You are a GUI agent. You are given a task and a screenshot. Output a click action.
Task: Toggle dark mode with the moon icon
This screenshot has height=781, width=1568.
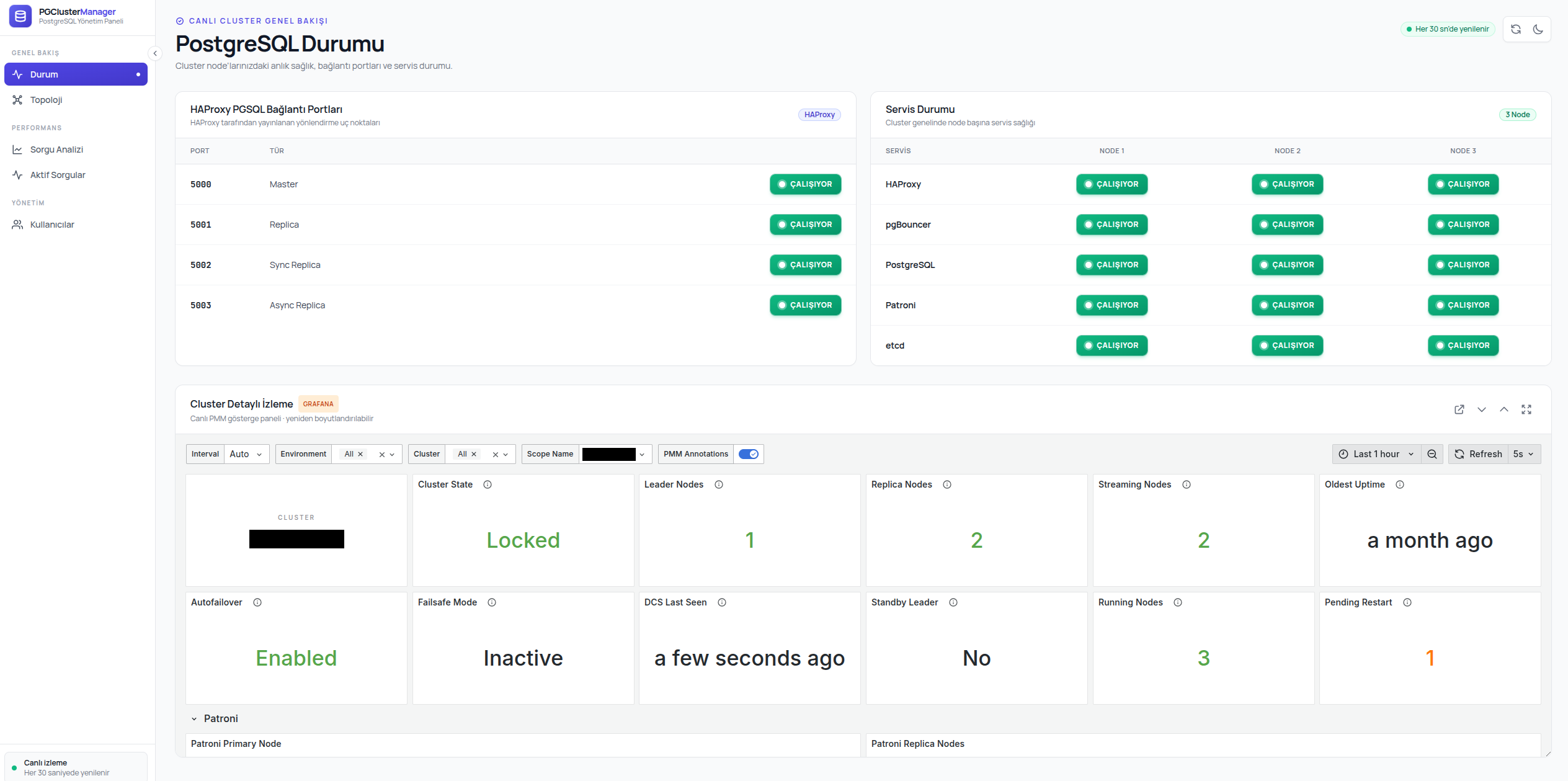pos(1538,29)
